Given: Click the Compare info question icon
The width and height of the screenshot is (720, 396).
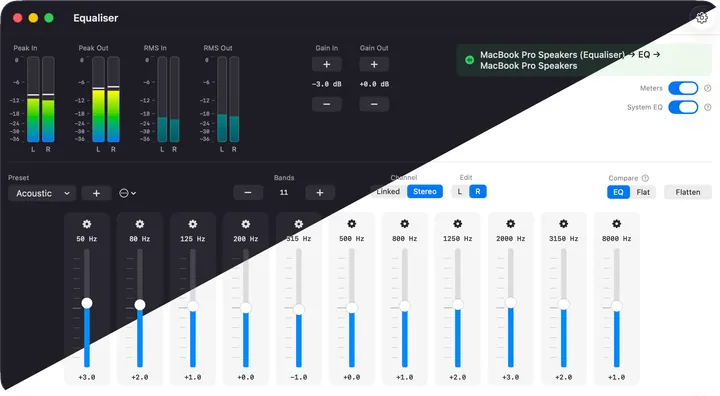Looking at the screenshot, I should 645,178.
